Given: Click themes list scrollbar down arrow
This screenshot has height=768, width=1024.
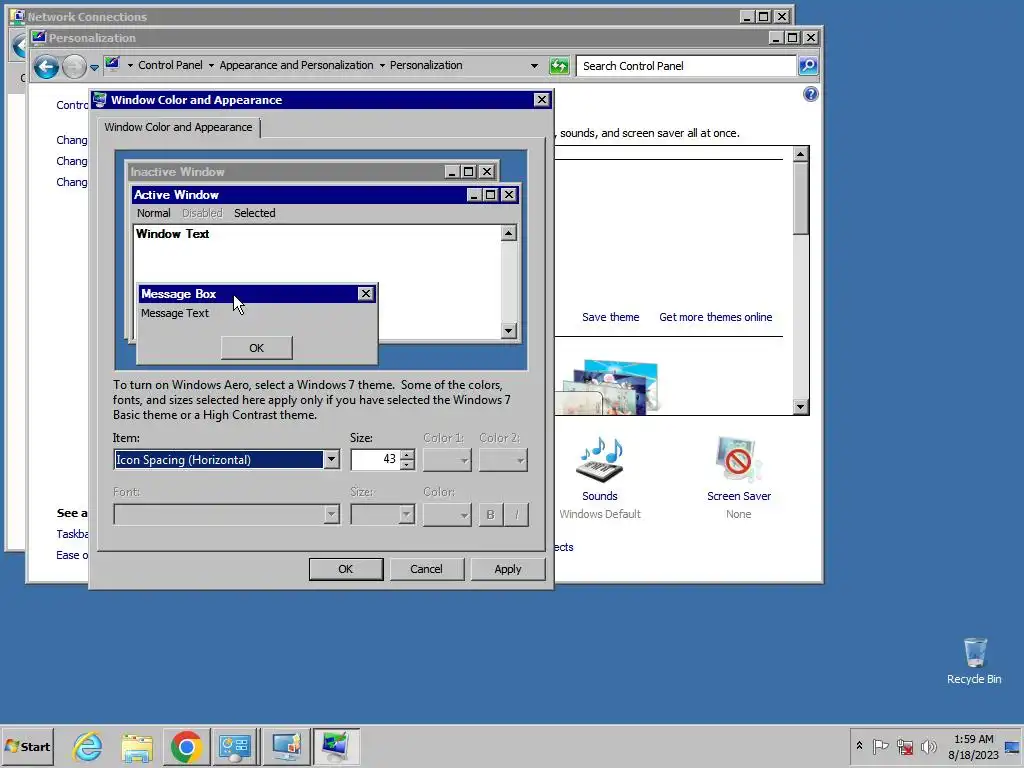Looking at the screenshot, I should (x=801, y=407).
